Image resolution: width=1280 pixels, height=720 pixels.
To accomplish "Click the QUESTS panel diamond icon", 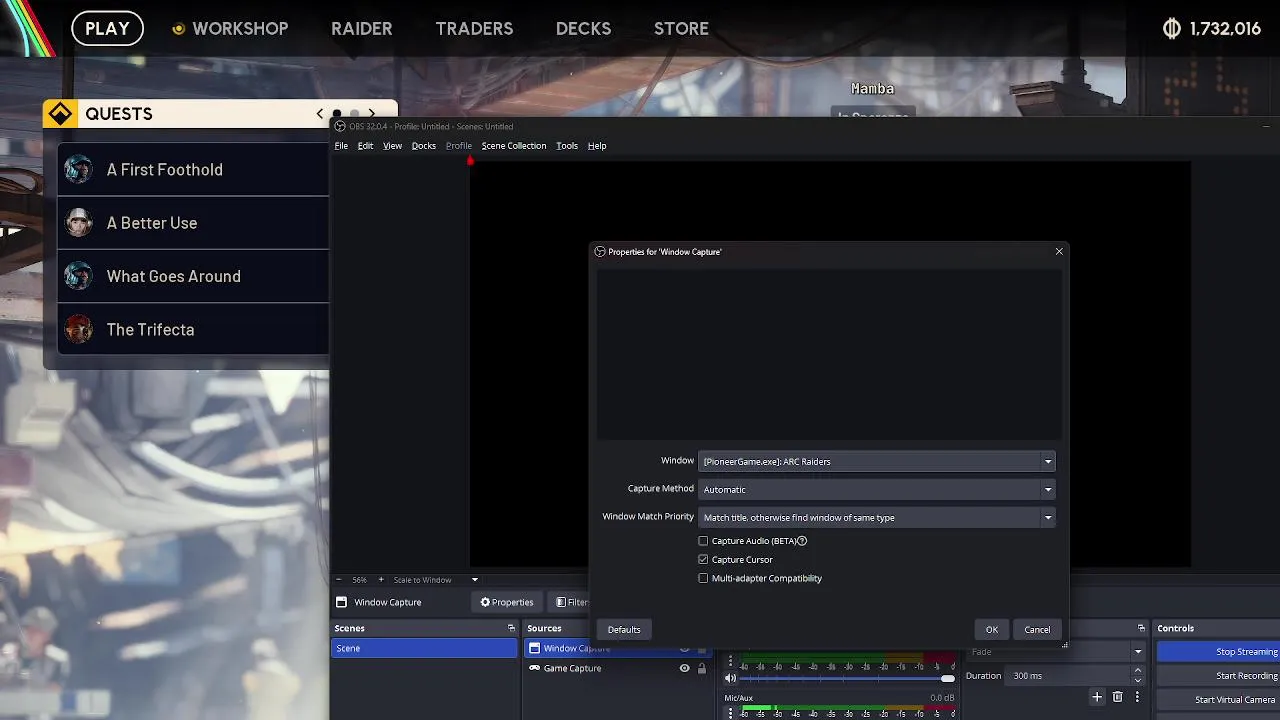I will [60, 114].
